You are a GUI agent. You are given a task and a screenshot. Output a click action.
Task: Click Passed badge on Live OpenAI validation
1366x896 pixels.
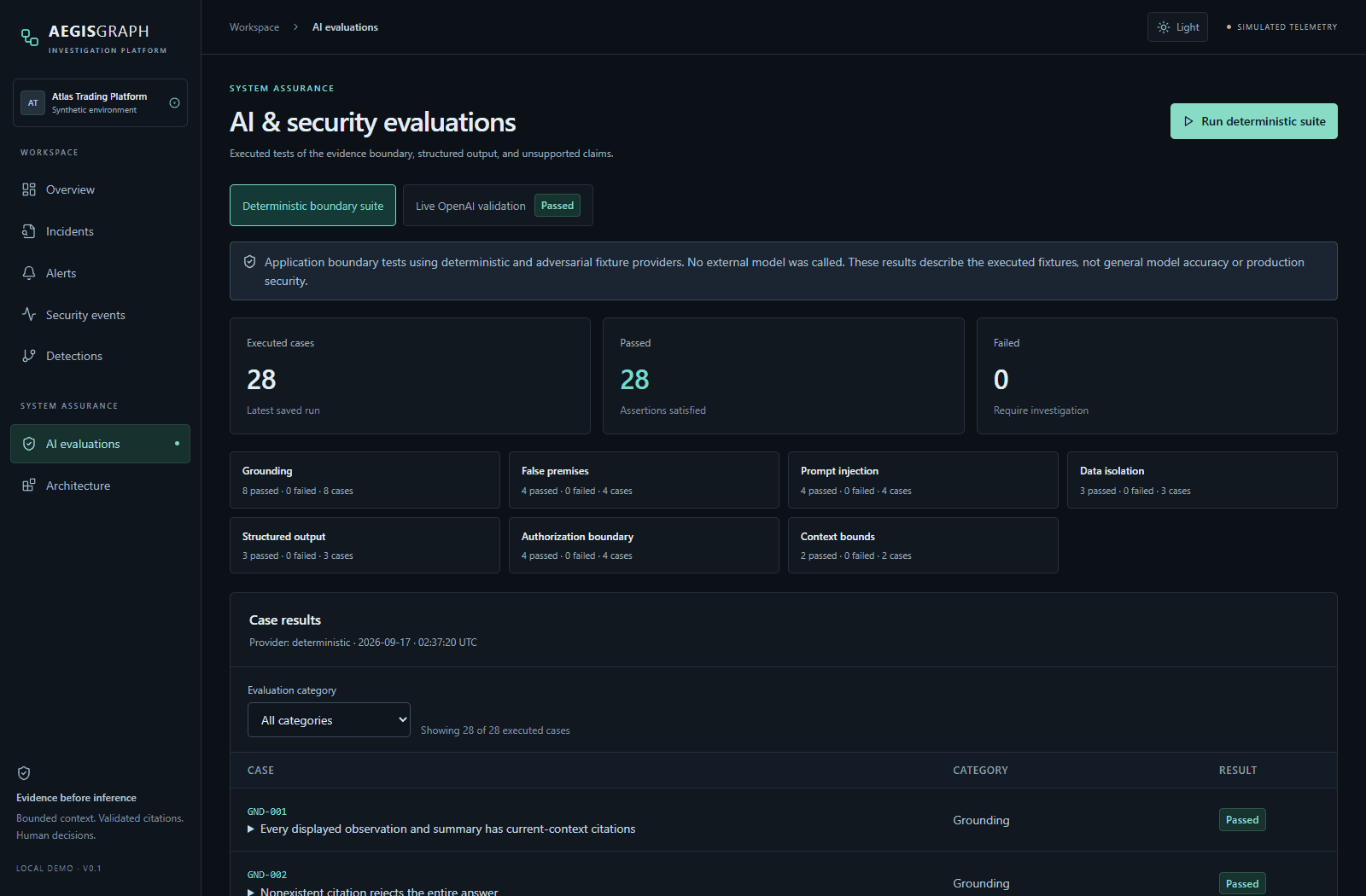pos(557,206)
